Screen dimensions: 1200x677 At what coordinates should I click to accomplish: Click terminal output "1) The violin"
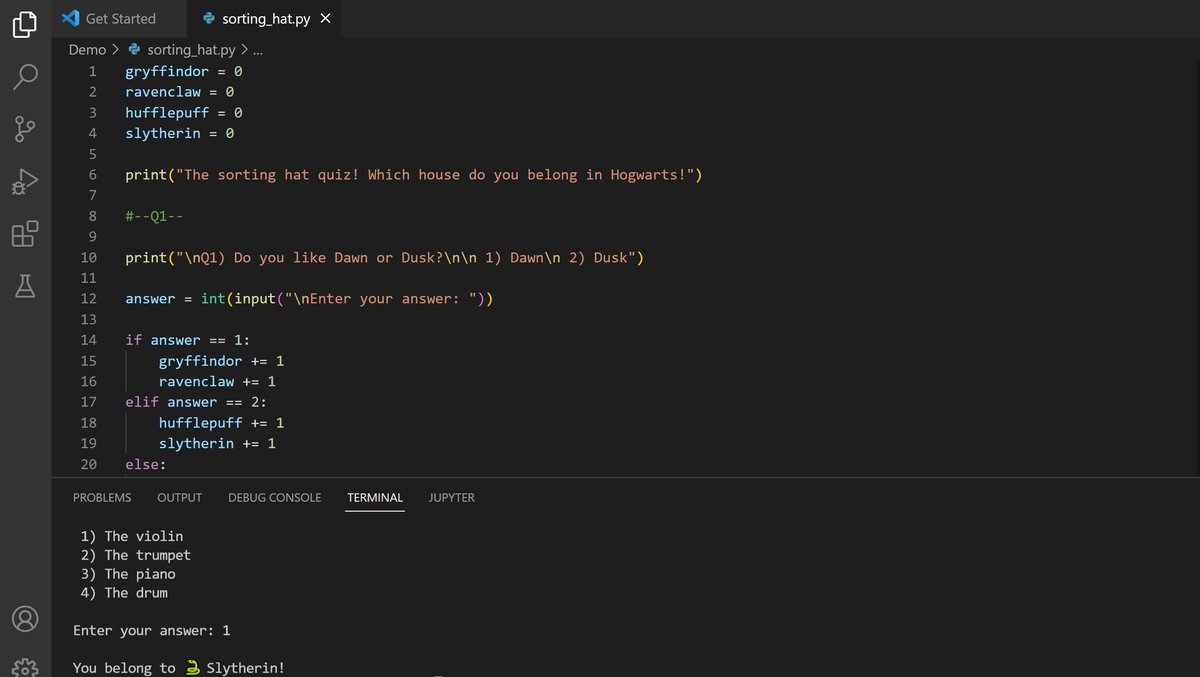coord(132,536)
